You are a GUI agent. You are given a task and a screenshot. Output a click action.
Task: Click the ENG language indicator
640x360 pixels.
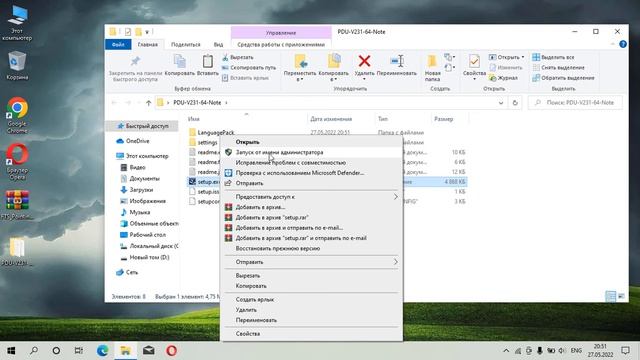pos(576,351)
